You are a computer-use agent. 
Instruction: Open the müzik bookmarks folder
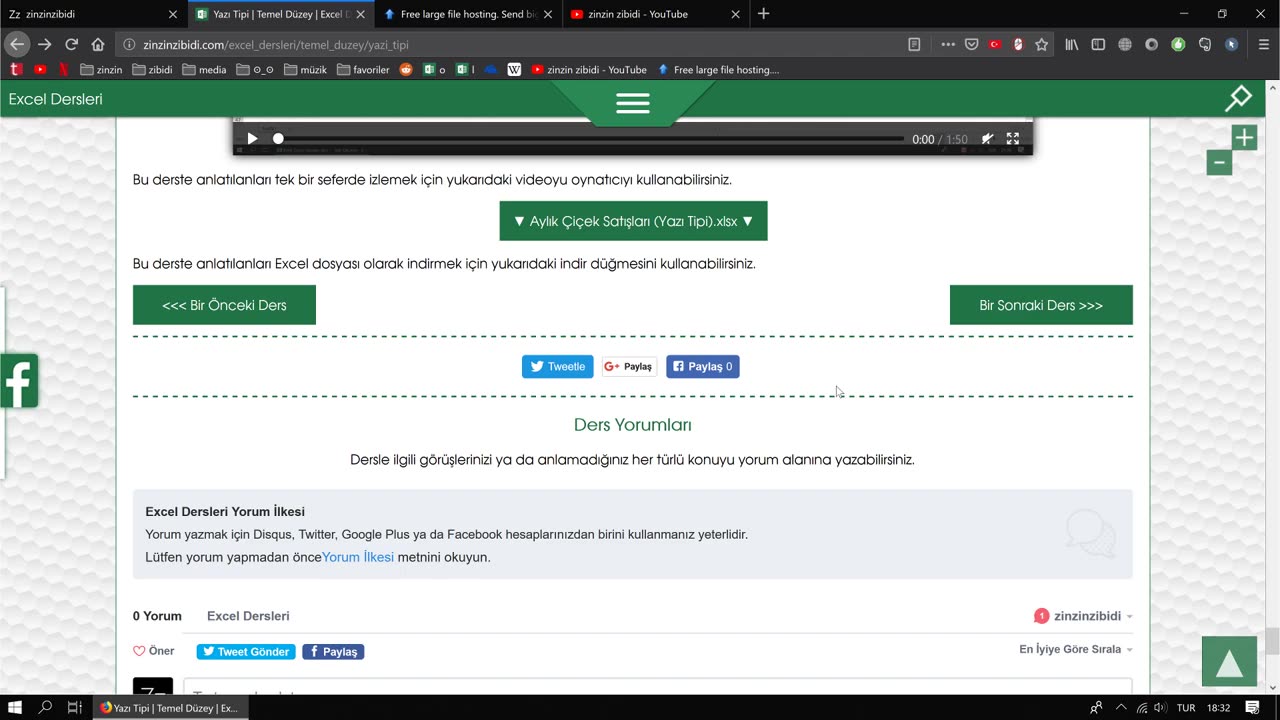tap(305, 69)
